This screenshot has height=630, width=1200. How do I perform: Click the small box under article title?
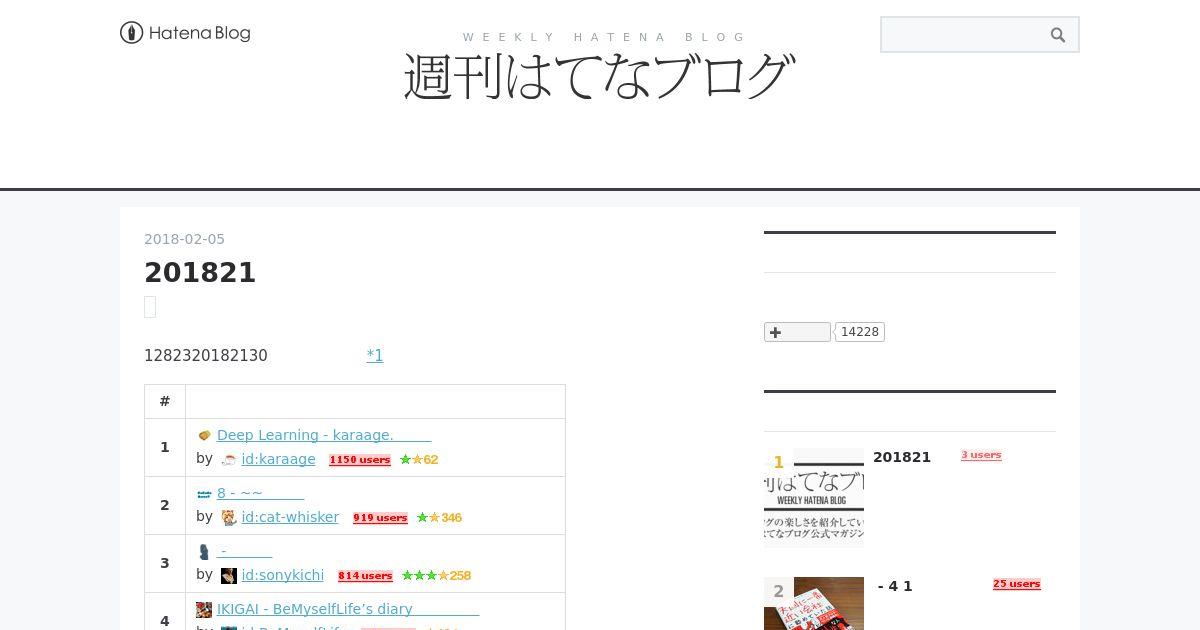click(x=150, y=307)
